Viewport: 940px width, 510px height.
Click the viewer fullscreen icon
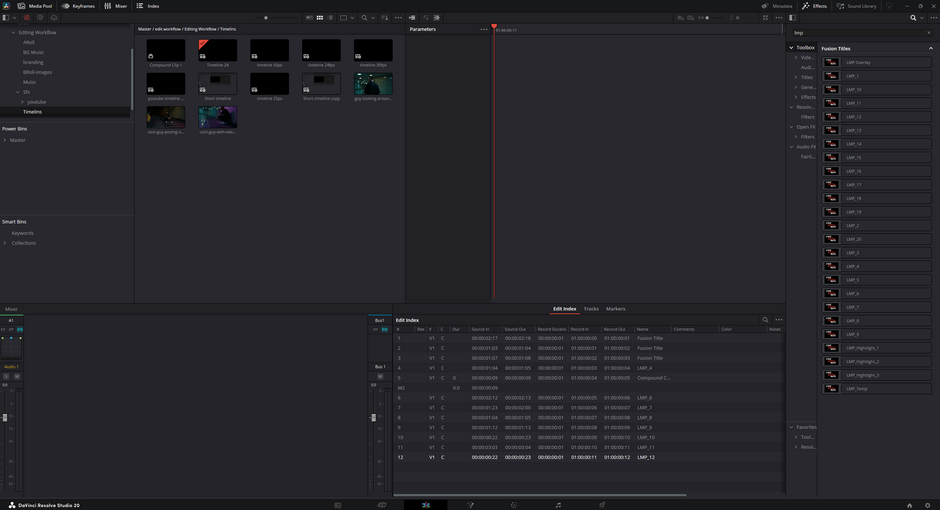coord(765,18)
